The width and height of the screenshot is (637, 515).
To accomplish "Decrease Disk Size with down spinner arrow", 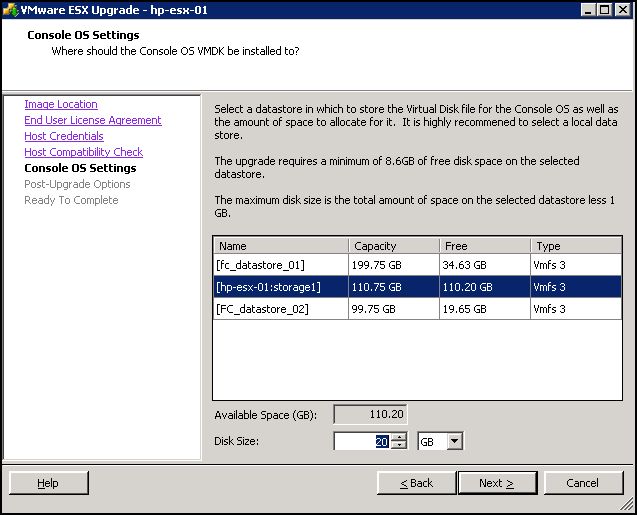I will pyautogui.click(x=399, y=445).
